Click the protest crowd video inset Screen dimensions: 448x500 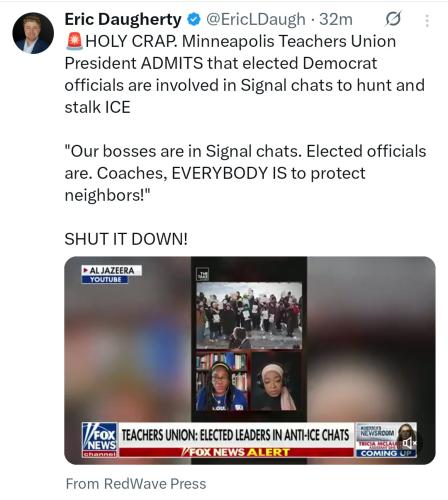coord(249,316)
